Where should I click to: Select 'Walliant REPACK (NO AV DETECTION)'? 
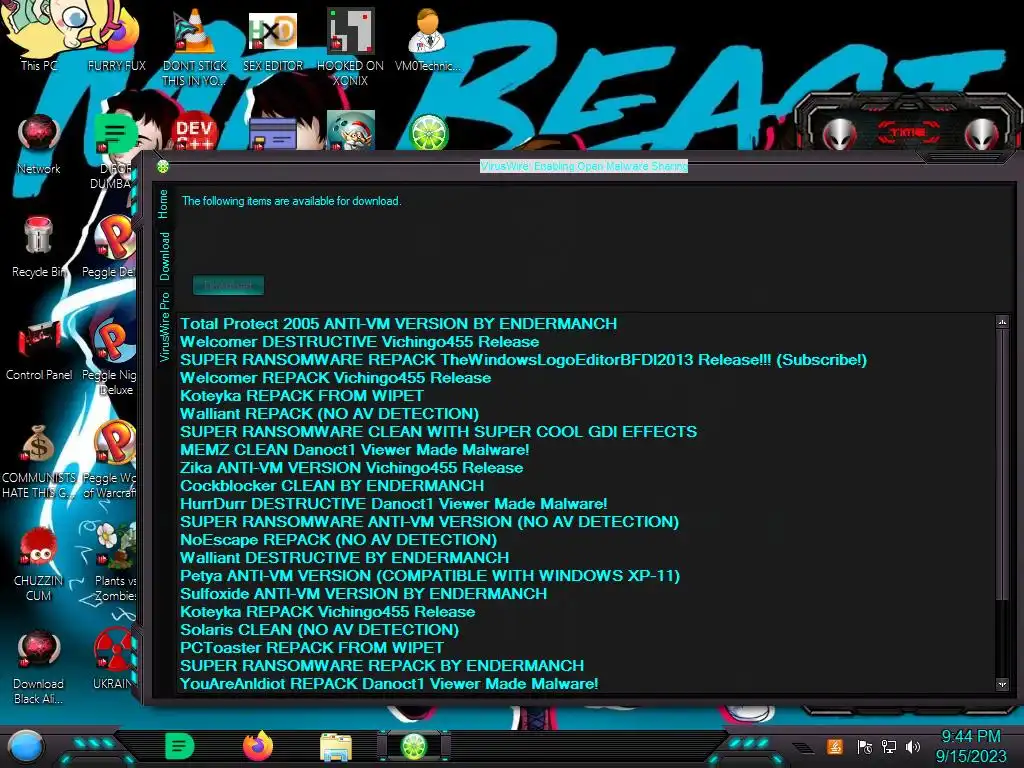coord(330,414)
